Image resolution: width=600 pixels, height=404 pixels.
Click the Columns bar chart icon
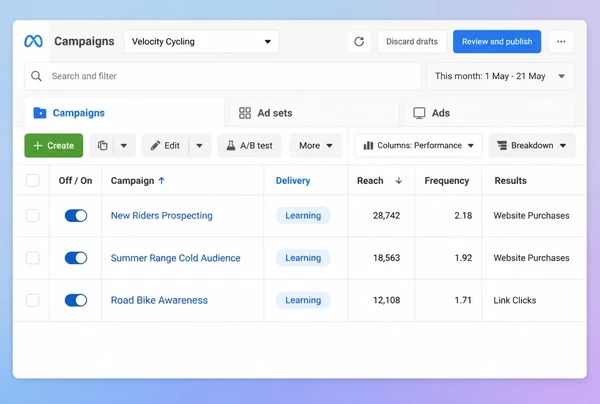[x=368, y=145]
